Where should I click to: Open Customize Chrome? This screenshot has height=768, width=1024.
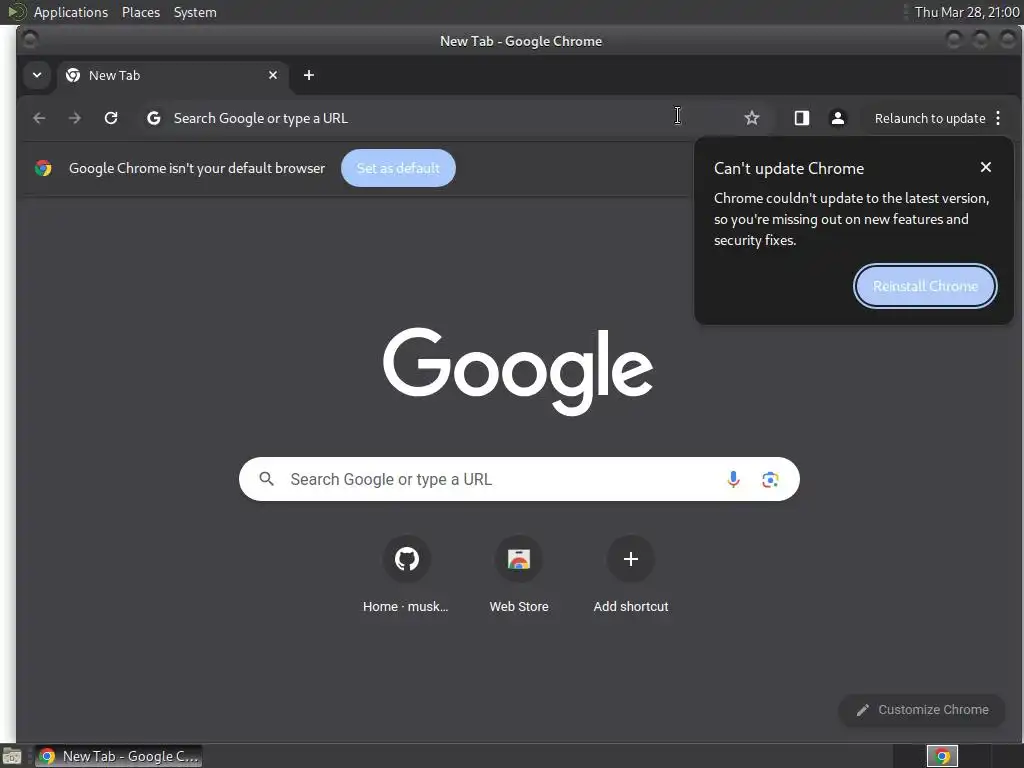coord(922,709)
